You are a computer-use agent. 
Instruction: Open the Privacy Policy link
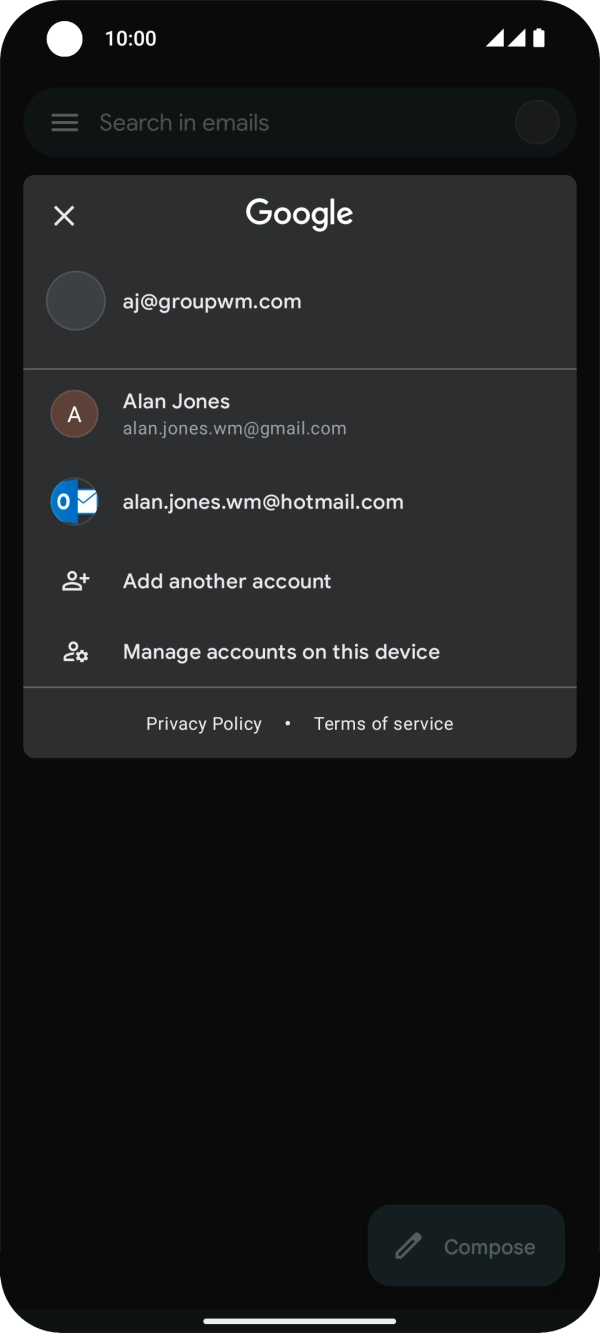pos(204,724)
